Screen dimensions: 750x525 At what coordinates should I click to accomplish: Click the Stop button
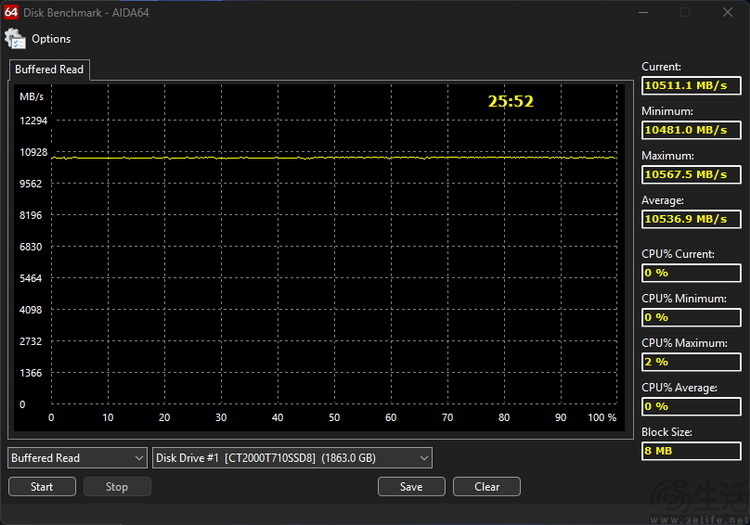point(117,487)
